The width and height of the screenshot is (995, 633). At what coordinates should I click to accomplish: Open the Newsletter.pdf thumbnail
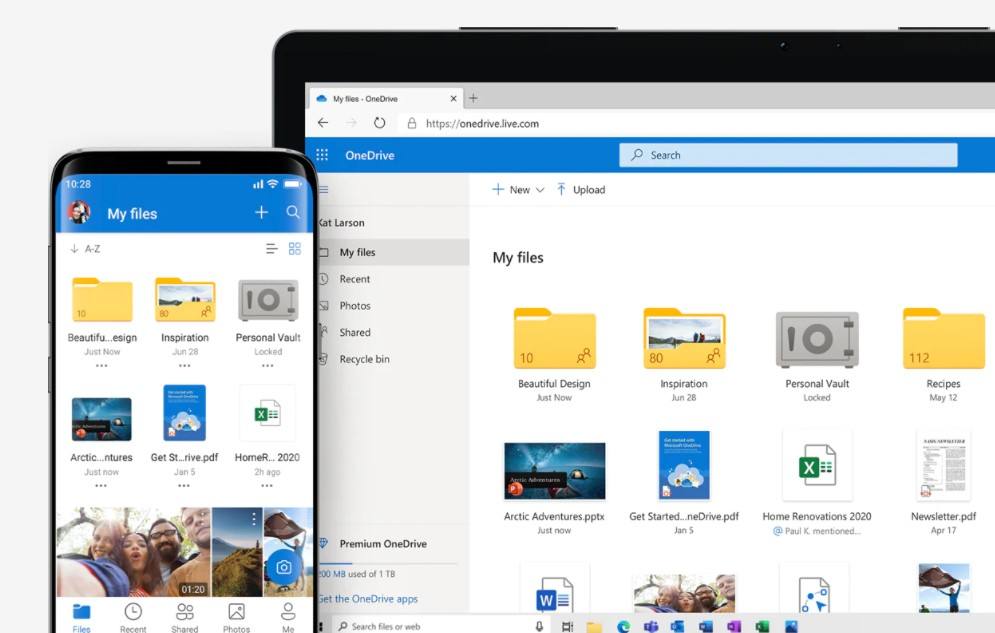coord(944,466)
